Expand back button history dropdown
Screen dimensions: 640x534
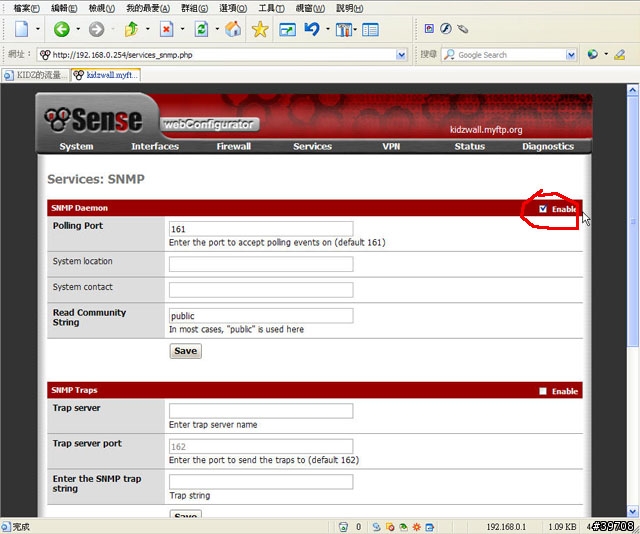pyautogui.click(x=78, y=29)
